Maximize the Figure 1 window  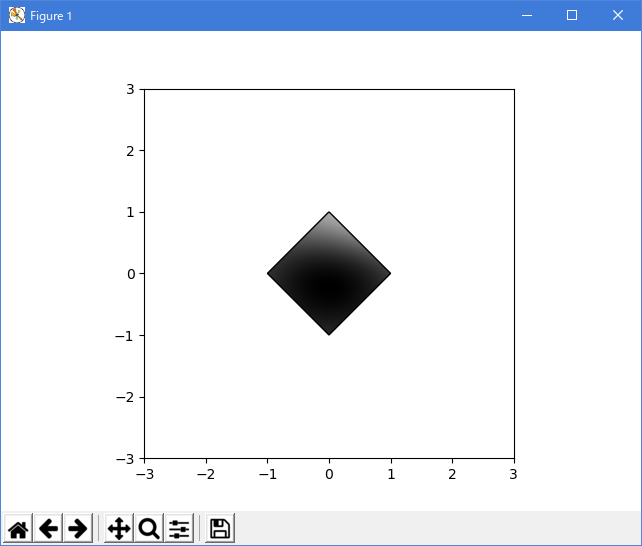point(572,16)
